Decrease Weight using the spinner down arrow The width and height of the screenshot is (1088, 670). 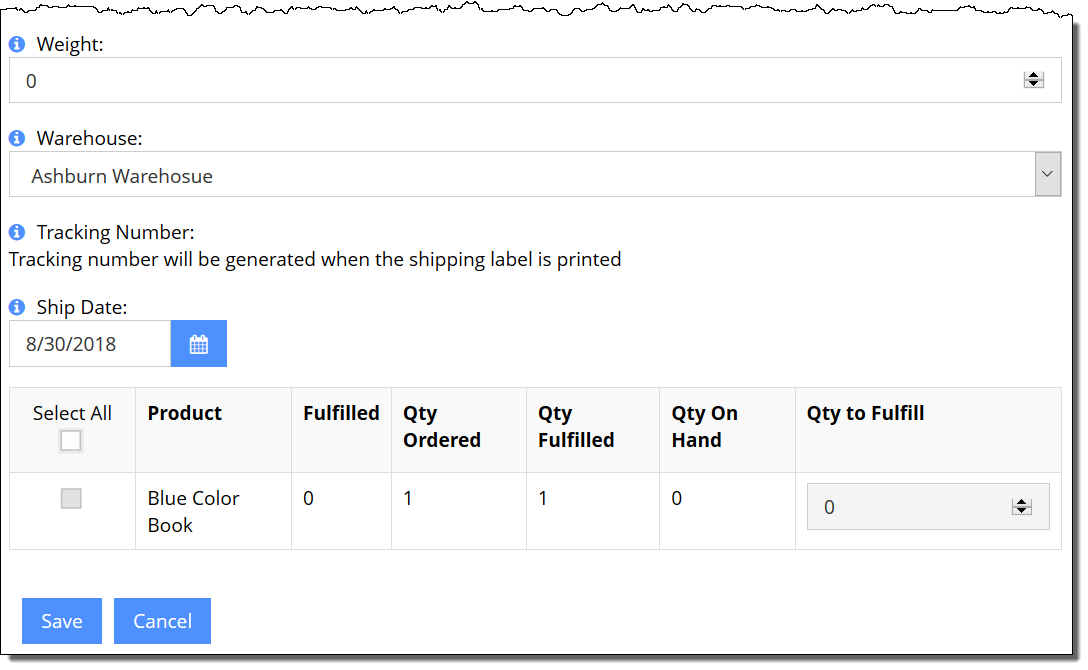(1034, 84)
